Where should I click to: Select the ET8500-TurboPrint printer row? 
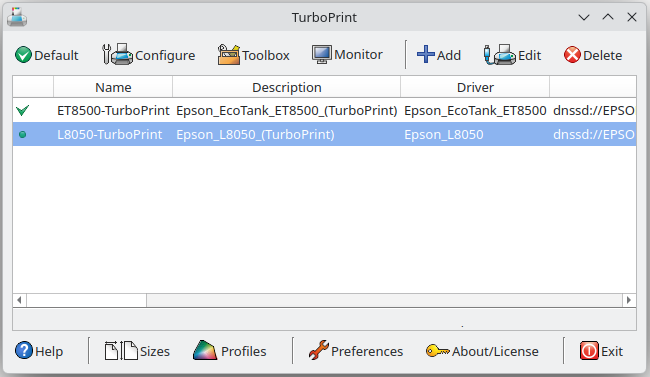324,110
